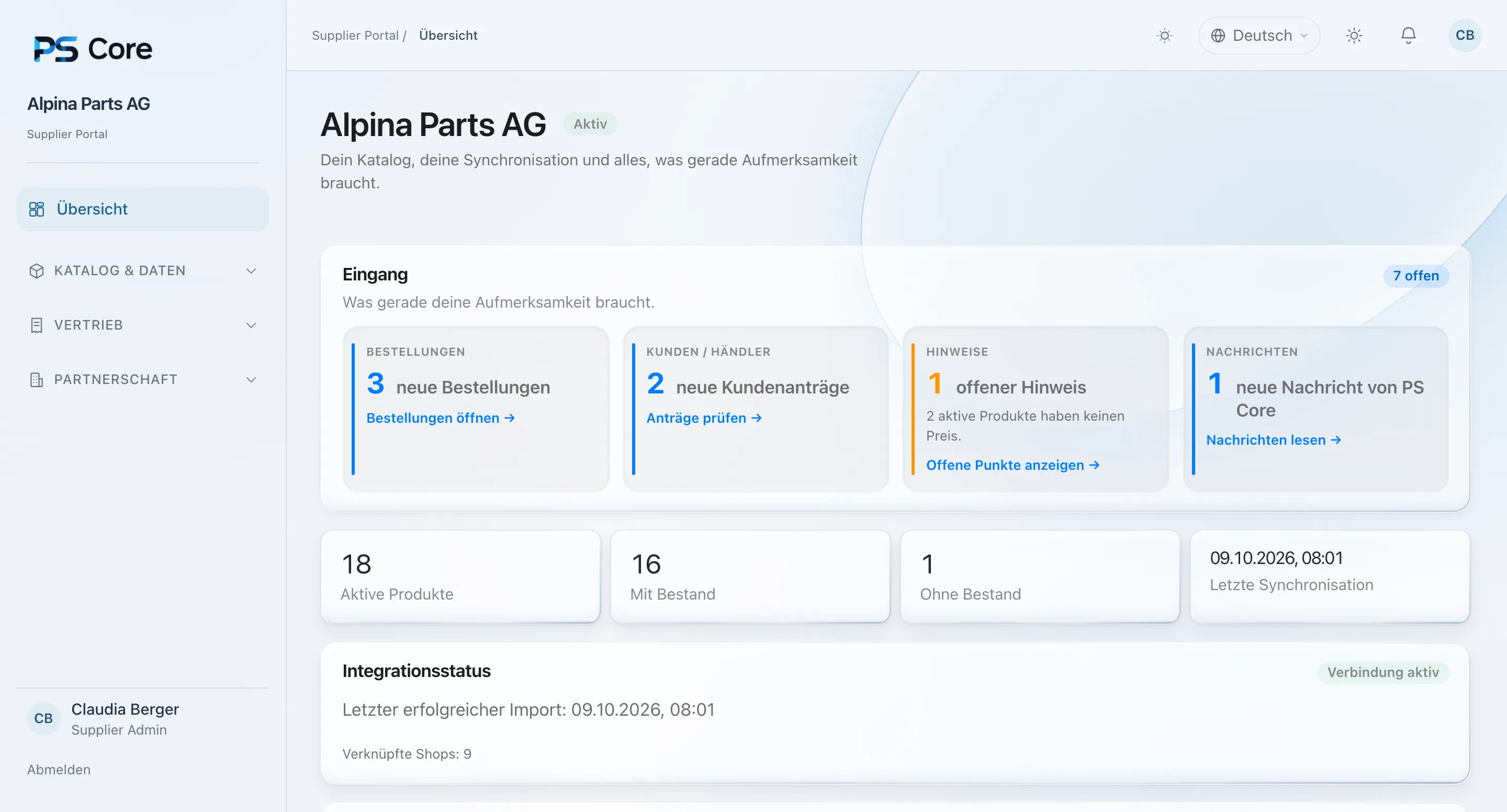The width and height of the screenshot is (1507, 812).
Task: Click the globe icon in language selector
Action: click(x=1218, y=36)
